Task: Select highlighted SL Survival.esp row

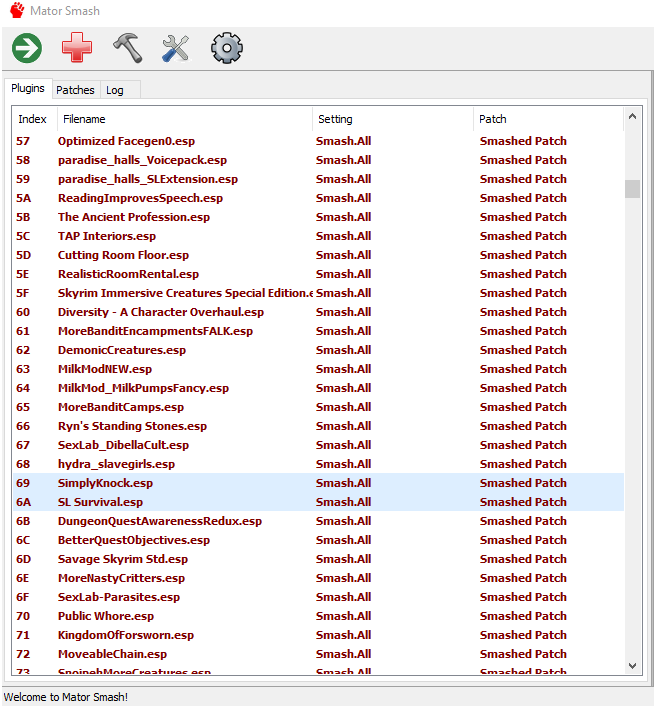Action: click(318, 502)
